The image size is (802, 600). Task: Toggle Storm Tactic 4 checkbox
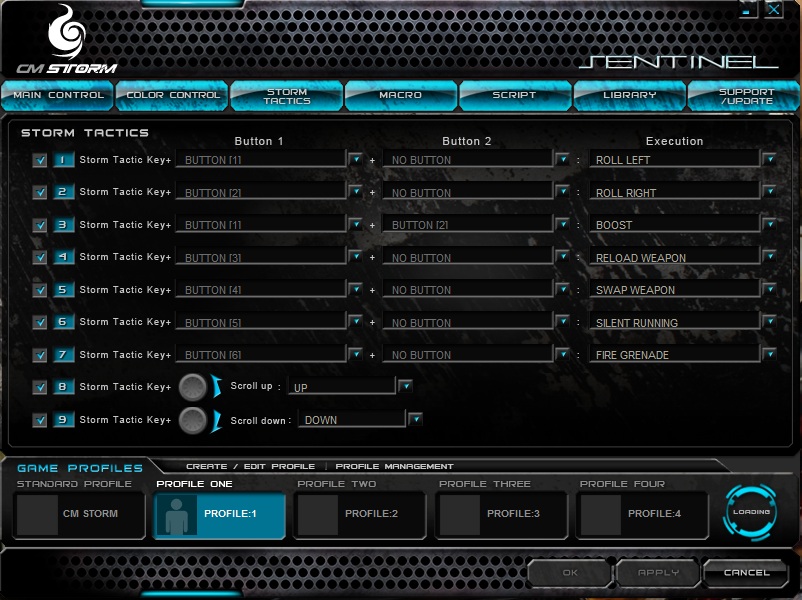[39, 257]
